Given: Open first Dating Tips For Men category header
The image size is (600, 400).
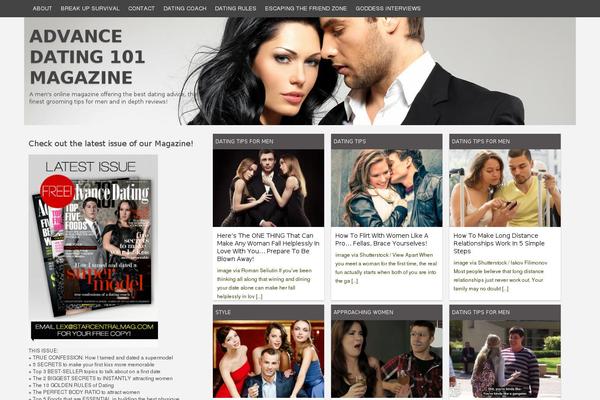Looking at the screenshot, I should pos(268,141).
